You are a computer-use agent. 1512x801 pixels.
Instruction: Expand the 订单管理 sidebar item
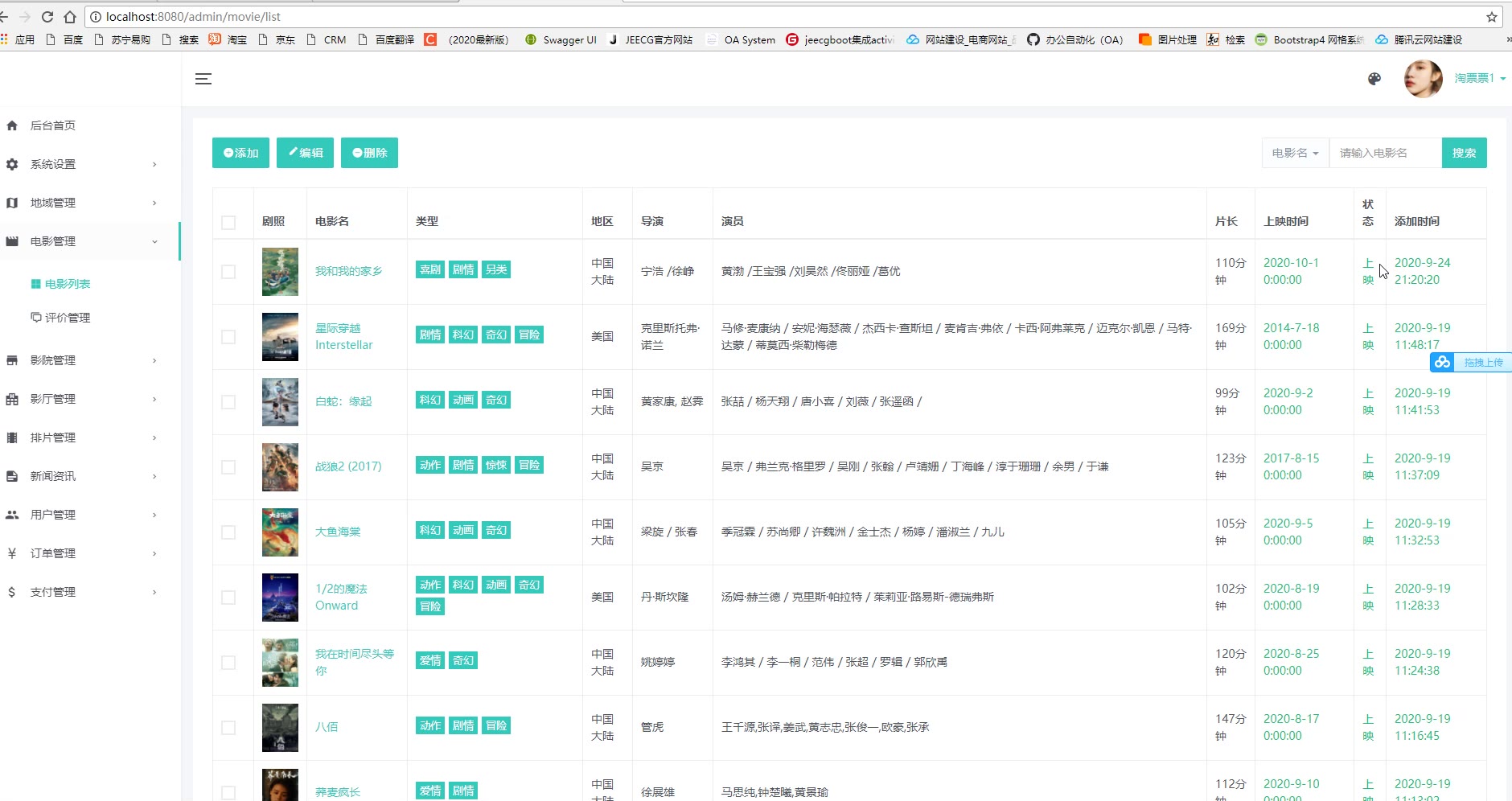coord(90,553)
